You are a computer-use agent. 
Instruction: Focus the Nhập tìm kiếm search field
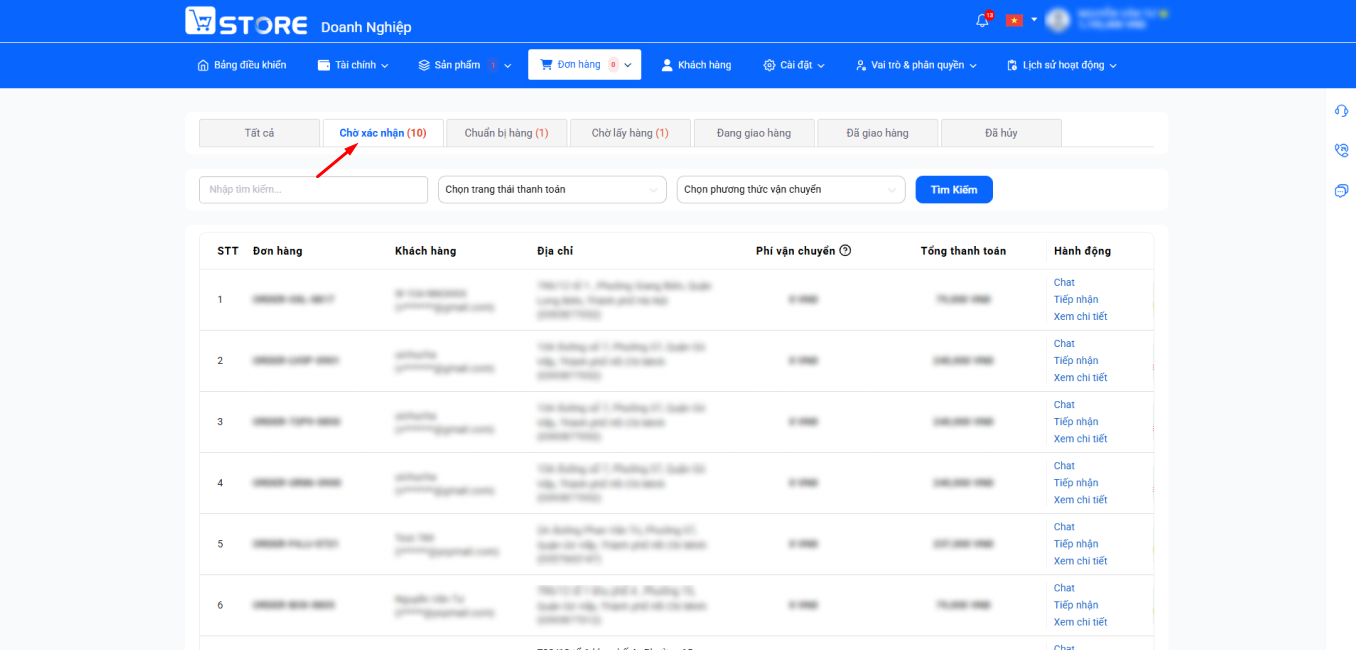coord(313,190)
